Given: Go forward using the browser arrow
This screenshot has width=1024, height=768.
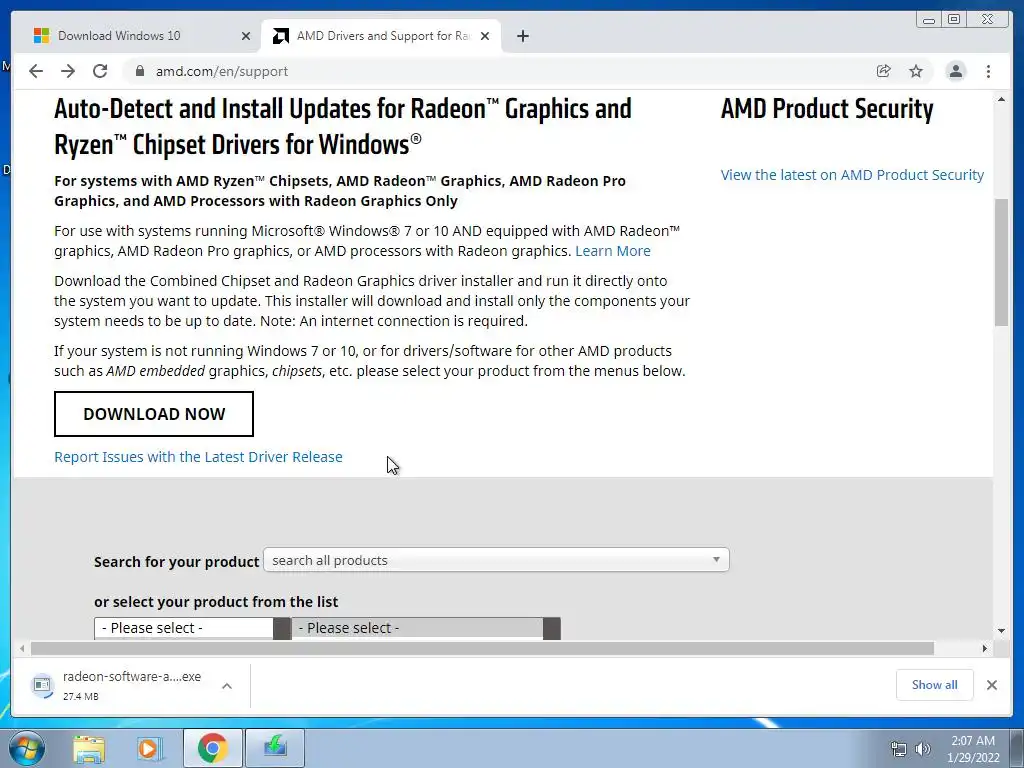Looking at the screenshot, I should pos(68,71).
